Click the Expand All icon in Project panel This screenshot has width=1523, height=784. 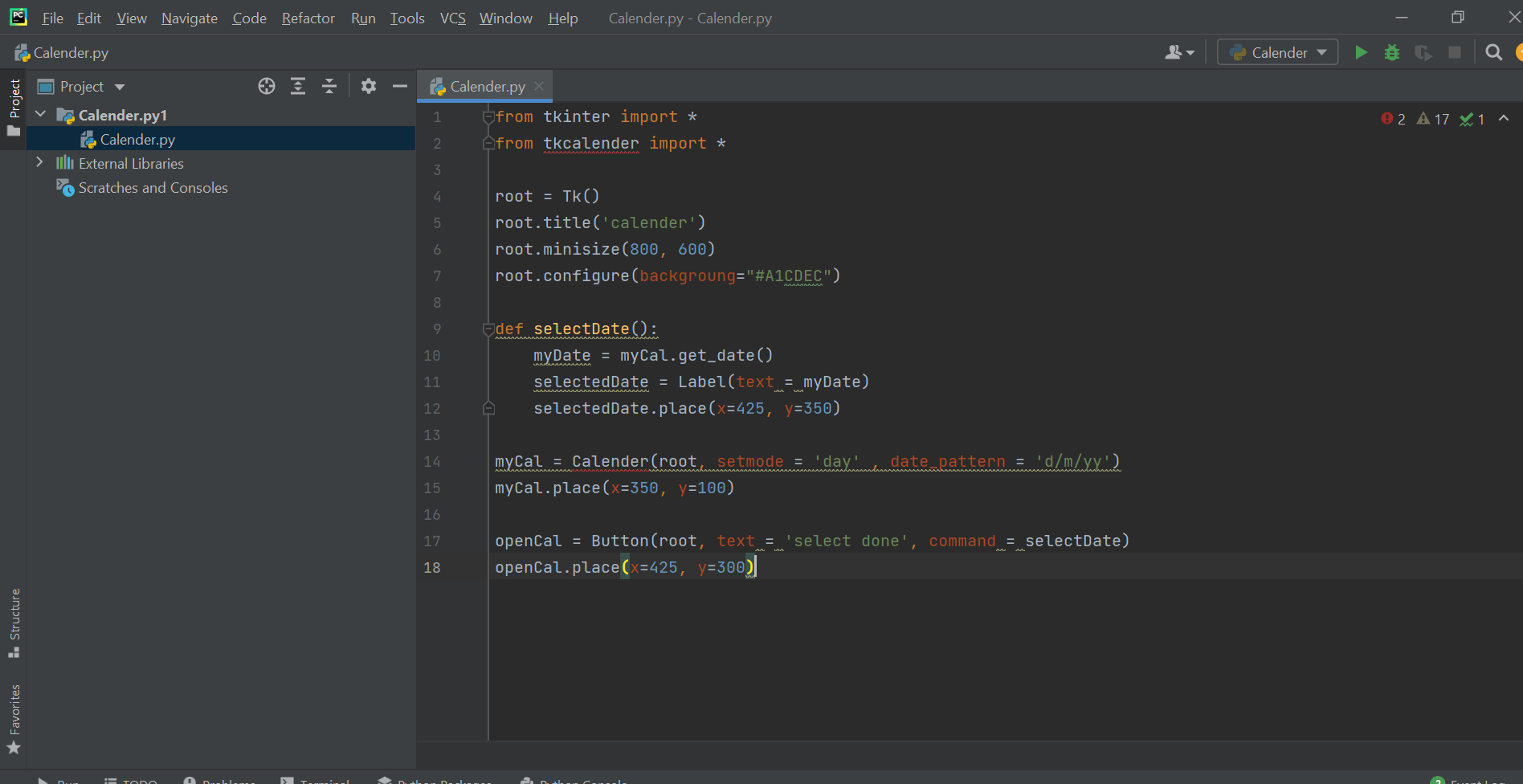click(298, 87)
